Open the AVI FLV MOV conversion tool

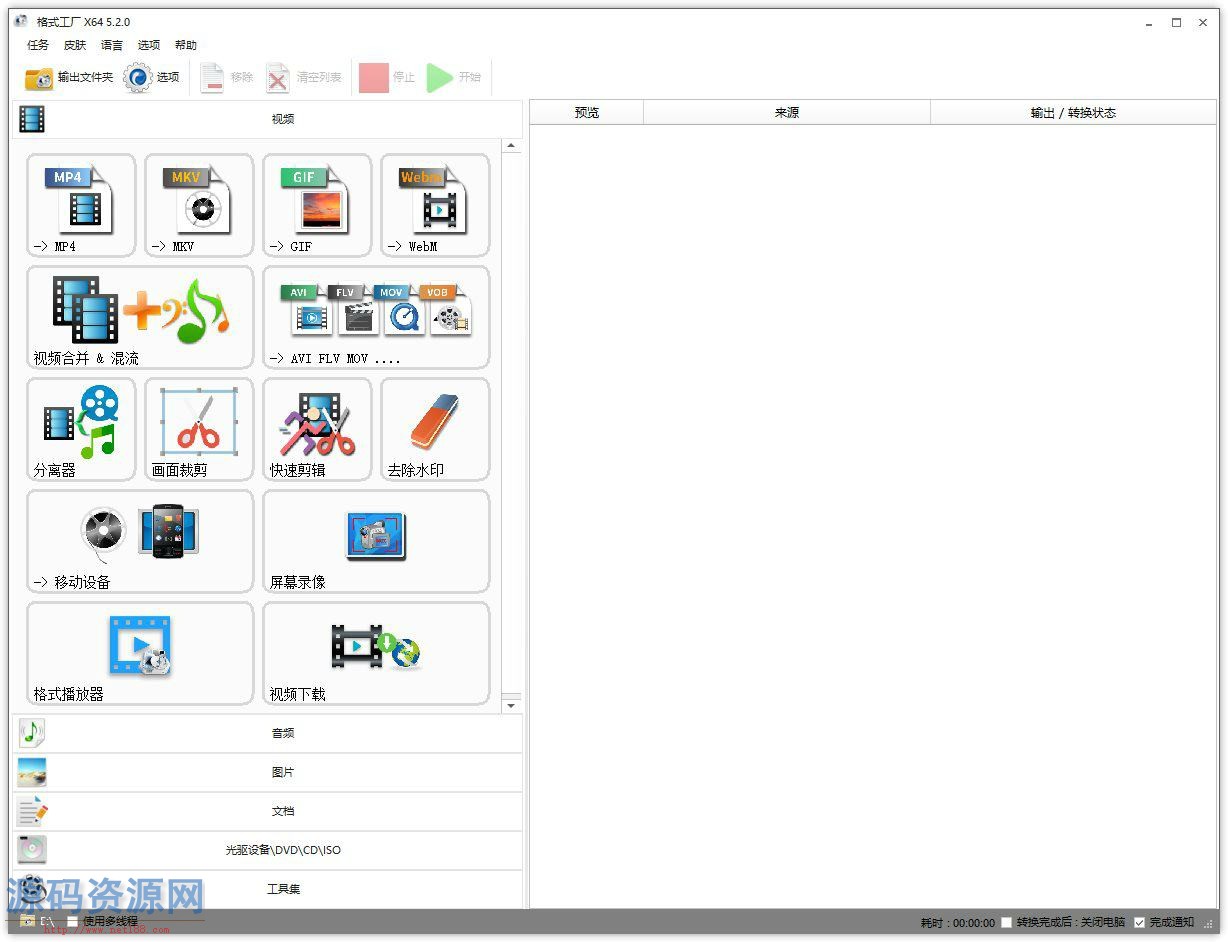point(376,317)
